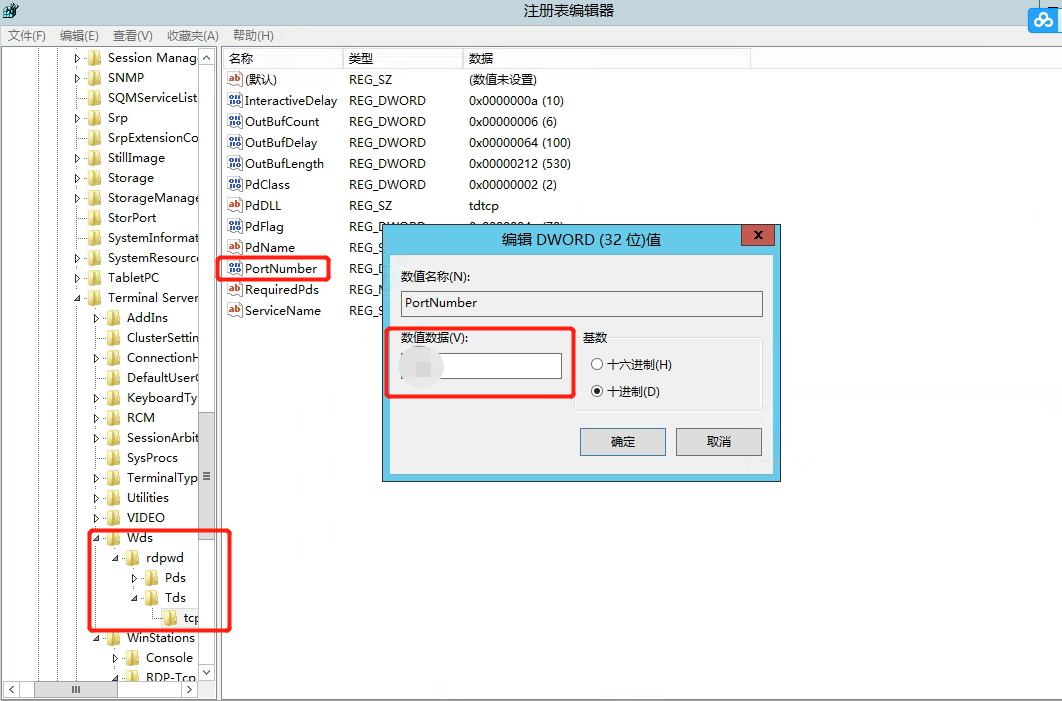This screenshot has width=1062, height=701.
Task: Click the 数据 column header
Action: point(607,58)
